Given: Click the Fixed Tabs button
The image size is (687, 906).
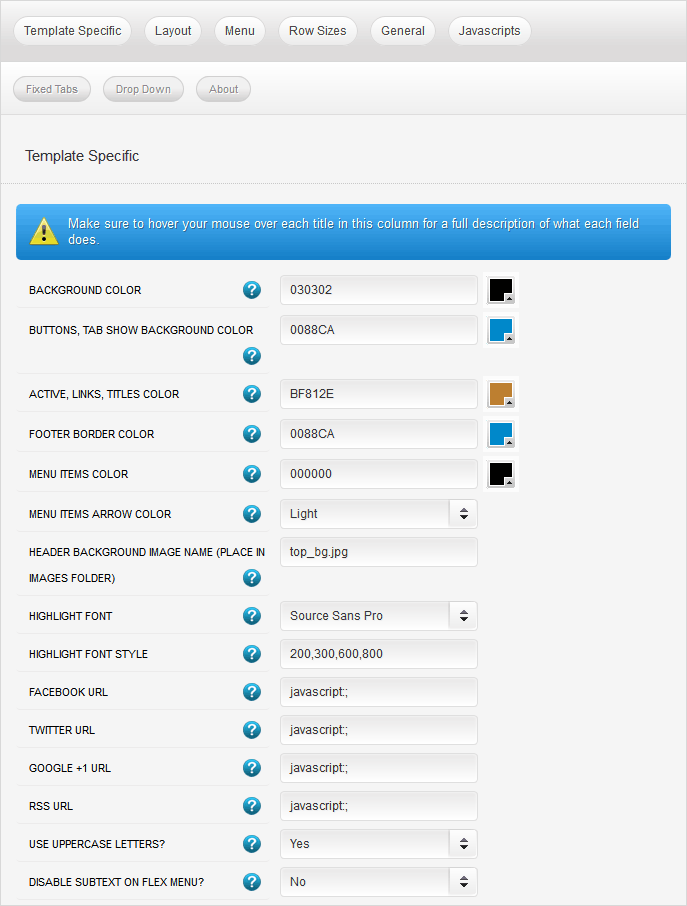Looking at the screenshot, I should [x=52, y=89].
